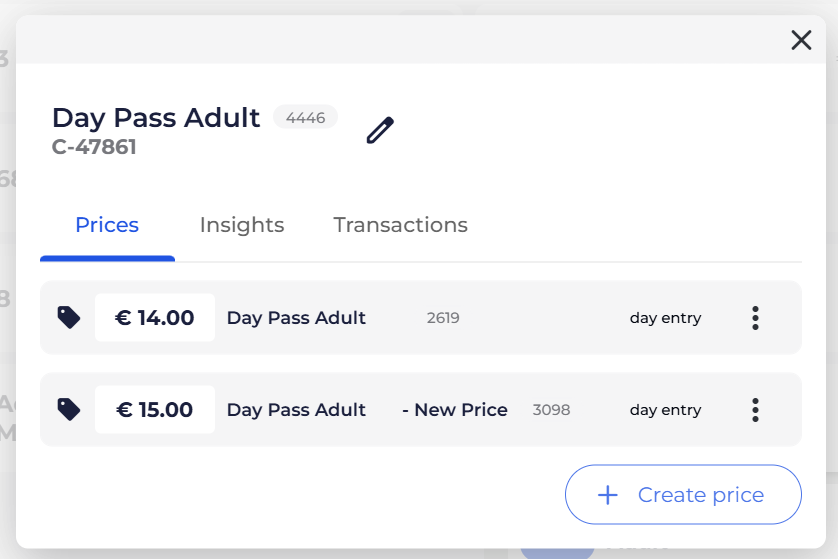Click the plus icon in Create price

coord(608,495)
